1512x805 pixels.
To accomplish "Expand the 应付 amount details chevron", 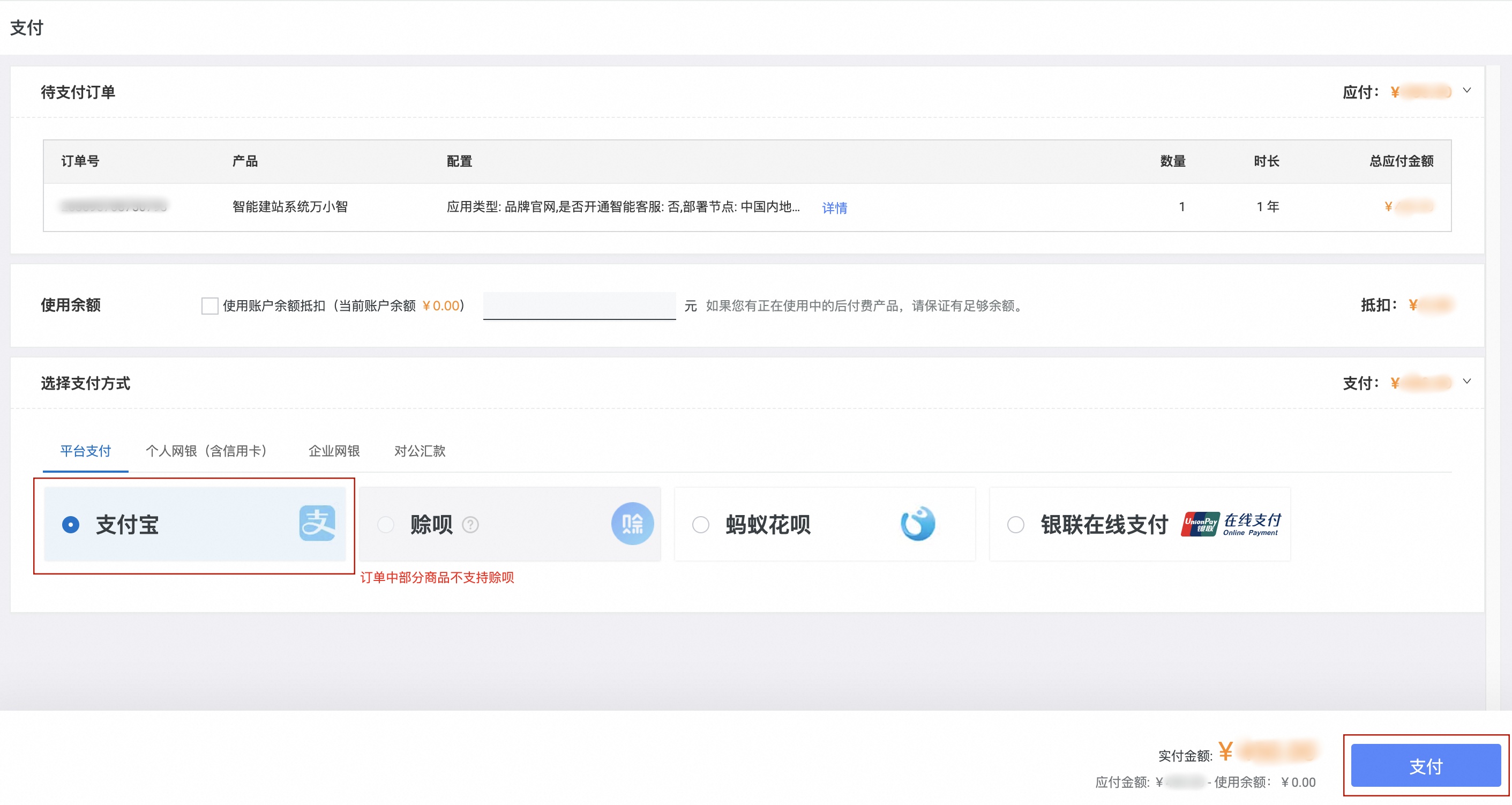I will pos(1468,91).
